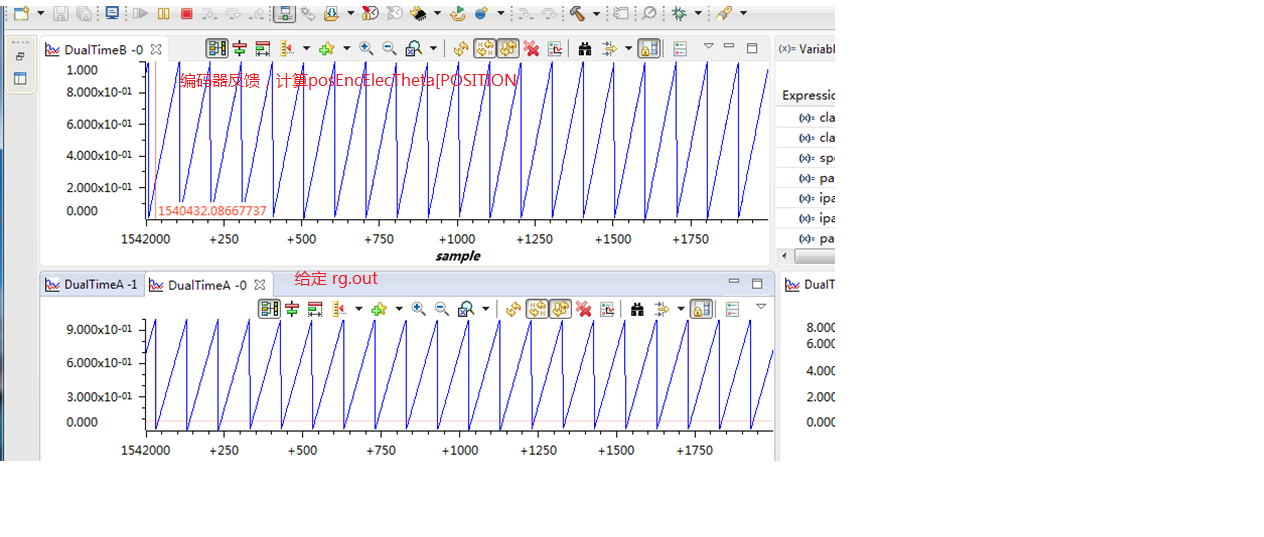Click the yellow Suspend button in main toolbar
This screenshot has height=537, width=1264.
[164, 14]
